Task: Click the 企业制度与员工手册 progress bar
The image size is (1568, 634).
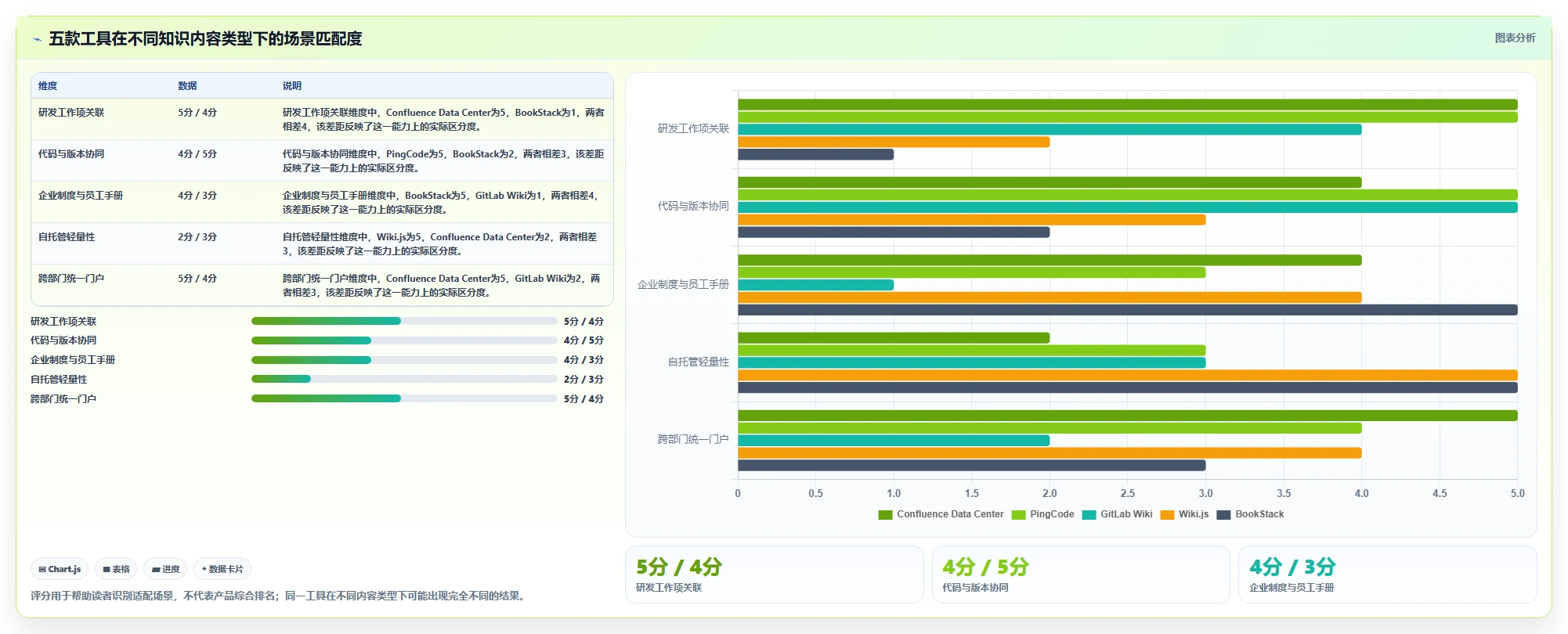Action: click(404, 360)
